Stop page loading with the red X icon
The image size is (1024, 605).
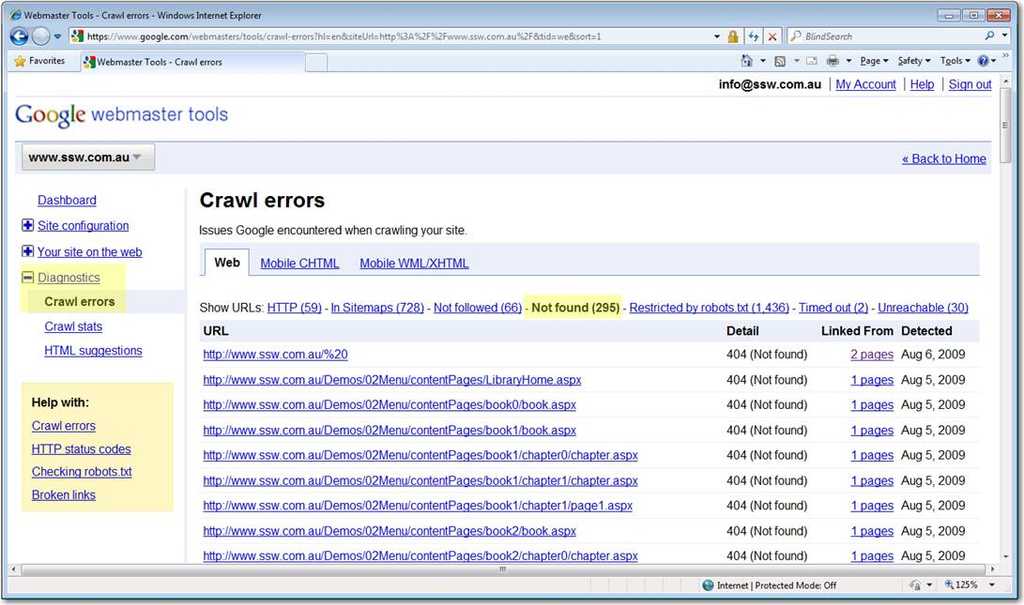pyautogui.click(x=772, y=36)
